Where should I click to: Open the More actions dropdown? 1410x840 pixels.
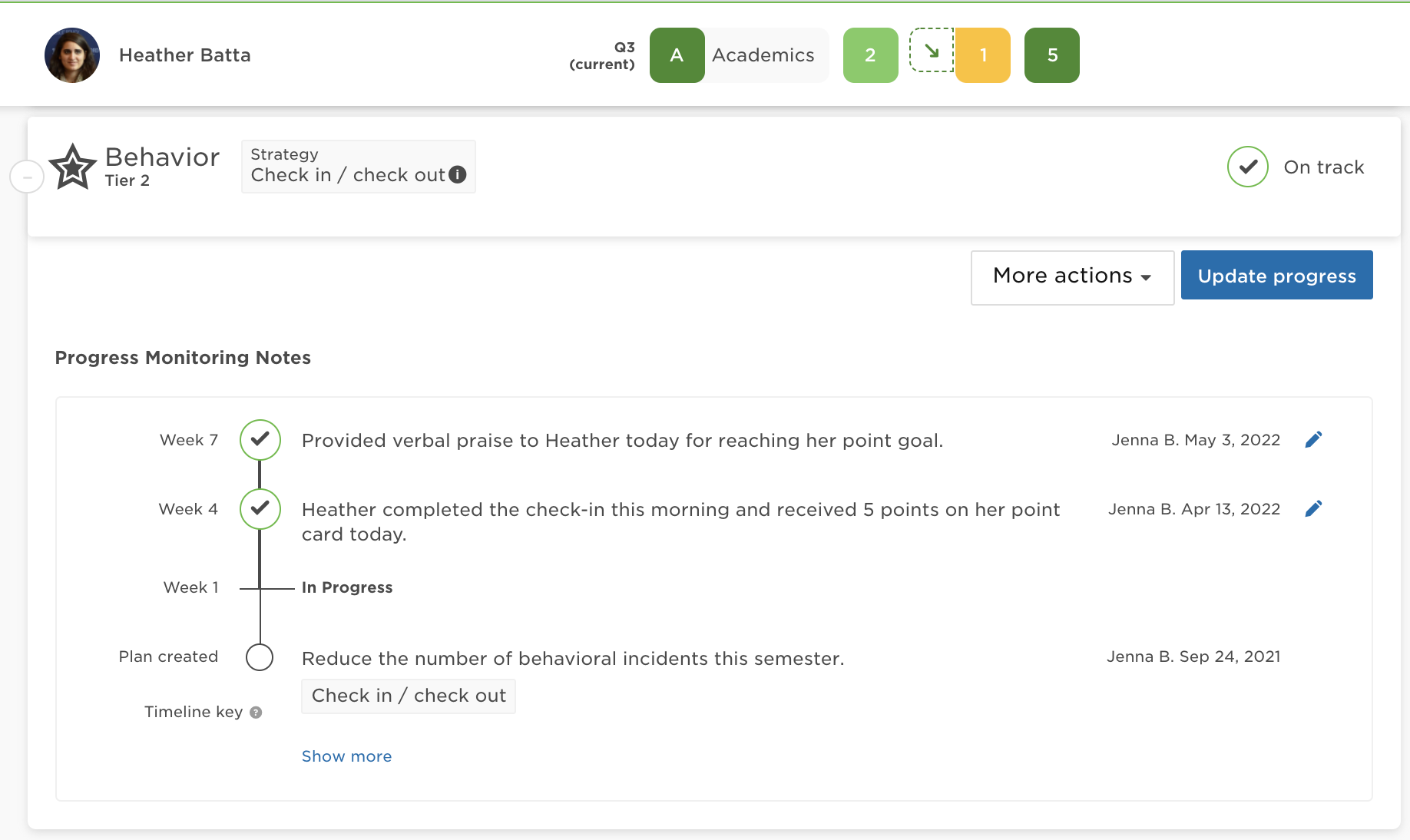point(1071,276)
